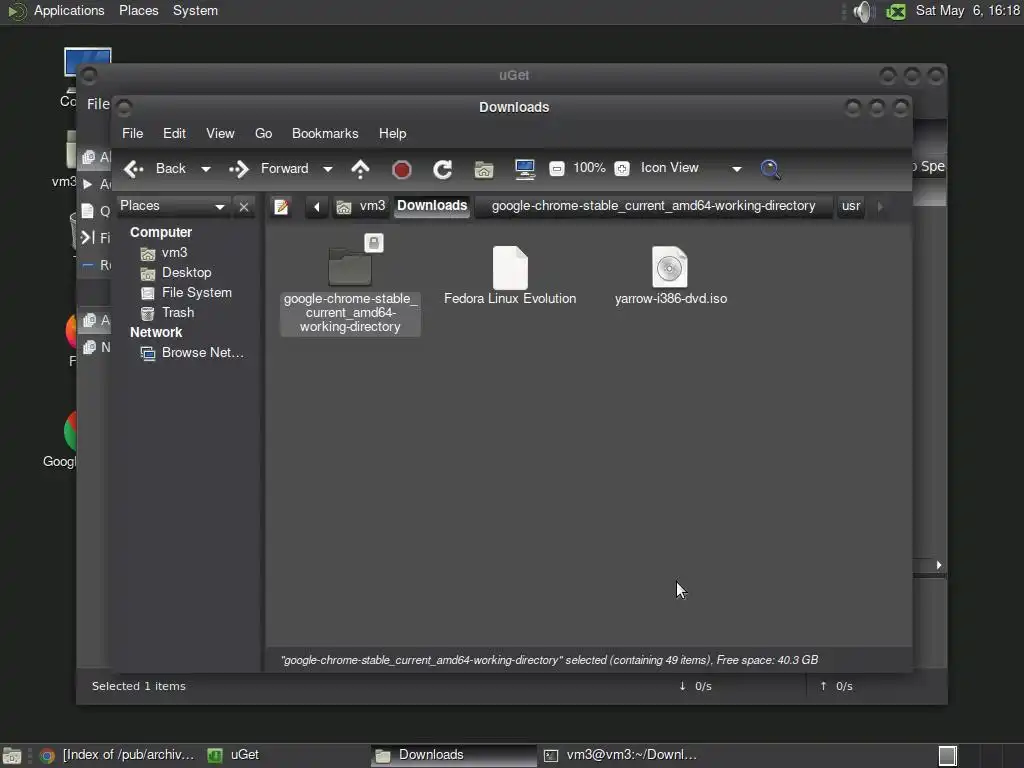Click the uGet right scroll arrow
This screenshot has width=1024, height=768.
[938, 566]
